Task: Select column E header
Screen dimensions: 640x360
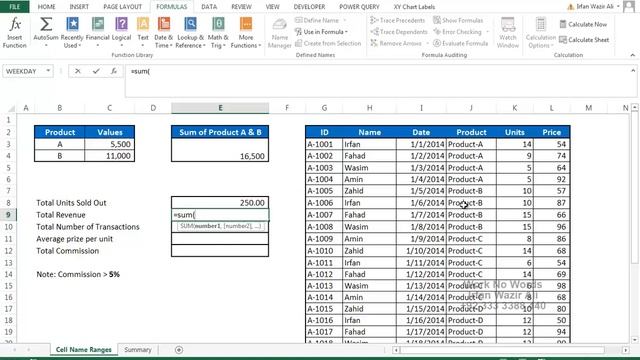Action: point(220,108)
